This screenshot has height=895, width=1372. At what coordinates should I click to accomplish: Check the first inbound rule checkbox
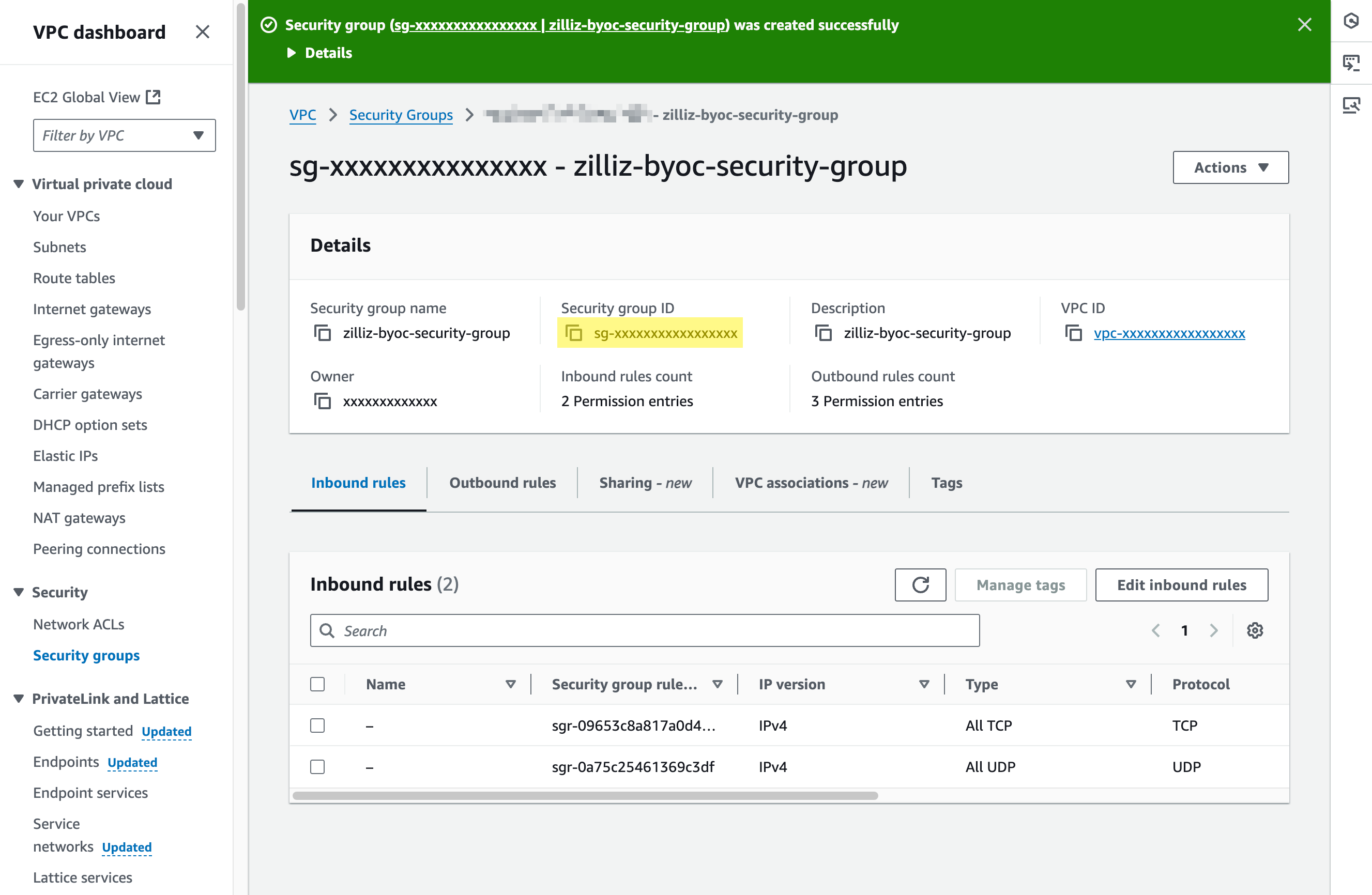(318, 725)
